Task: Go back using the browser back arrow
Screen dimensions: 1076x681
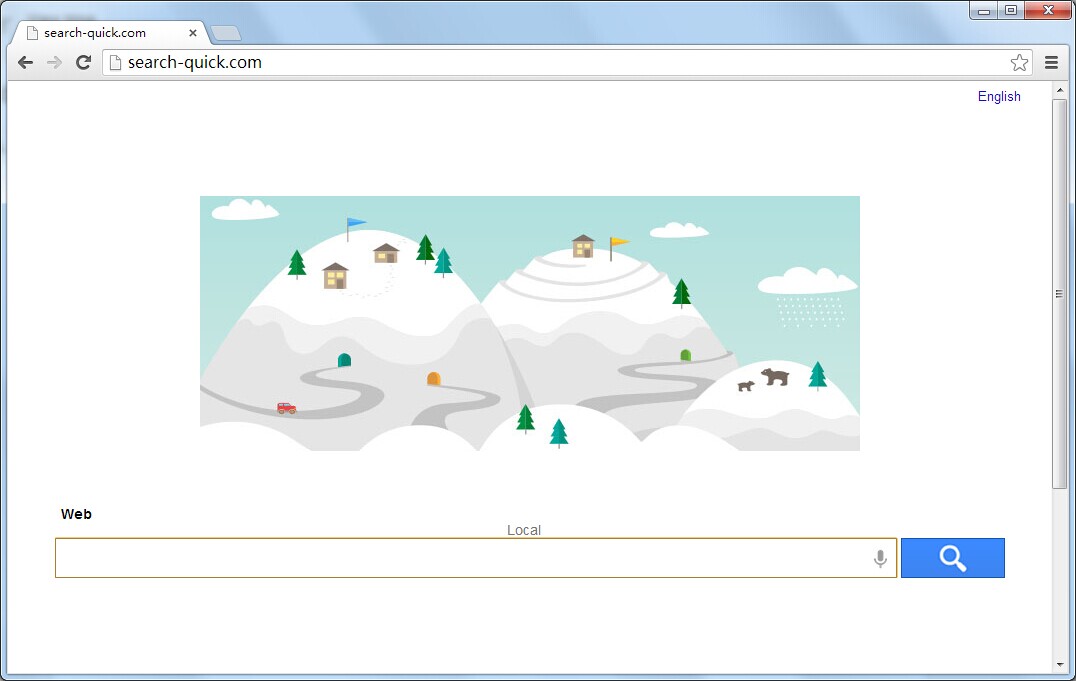Action: pyautogui.click(x=25, y=62)
